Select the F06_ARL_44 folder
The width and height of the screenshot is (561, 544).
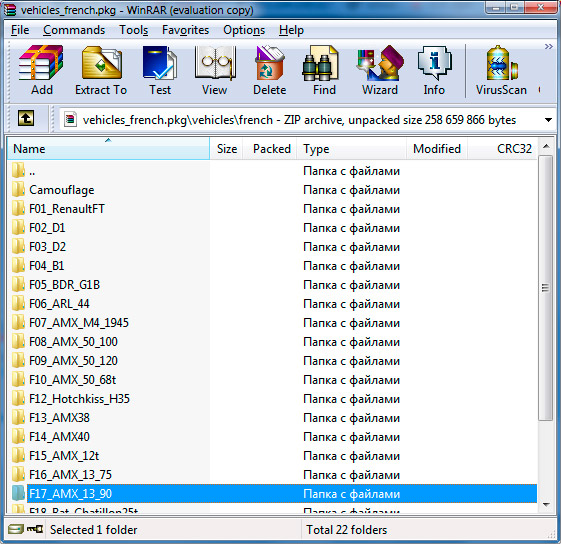(x=272, y=304)
